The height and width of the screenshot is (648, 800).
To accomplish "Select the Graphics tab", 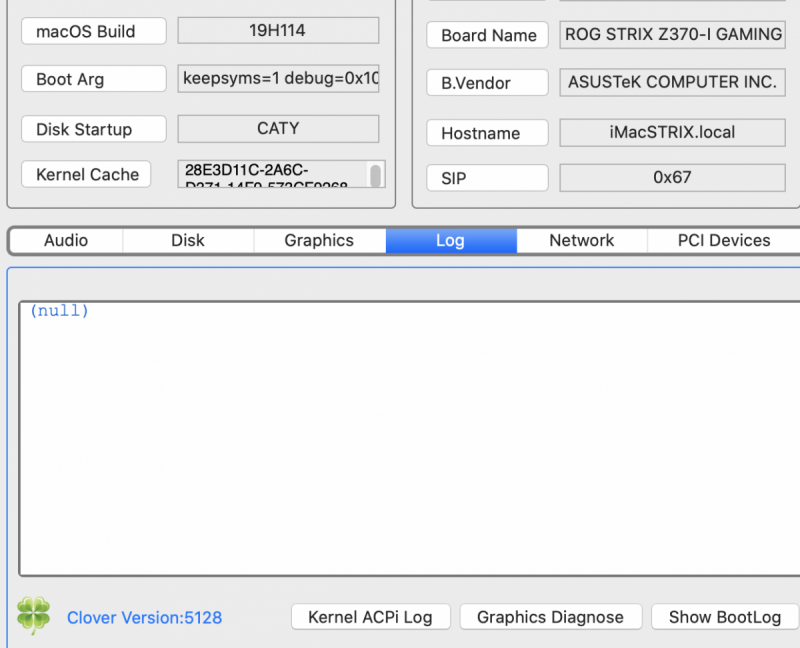I will click(319, 241).
